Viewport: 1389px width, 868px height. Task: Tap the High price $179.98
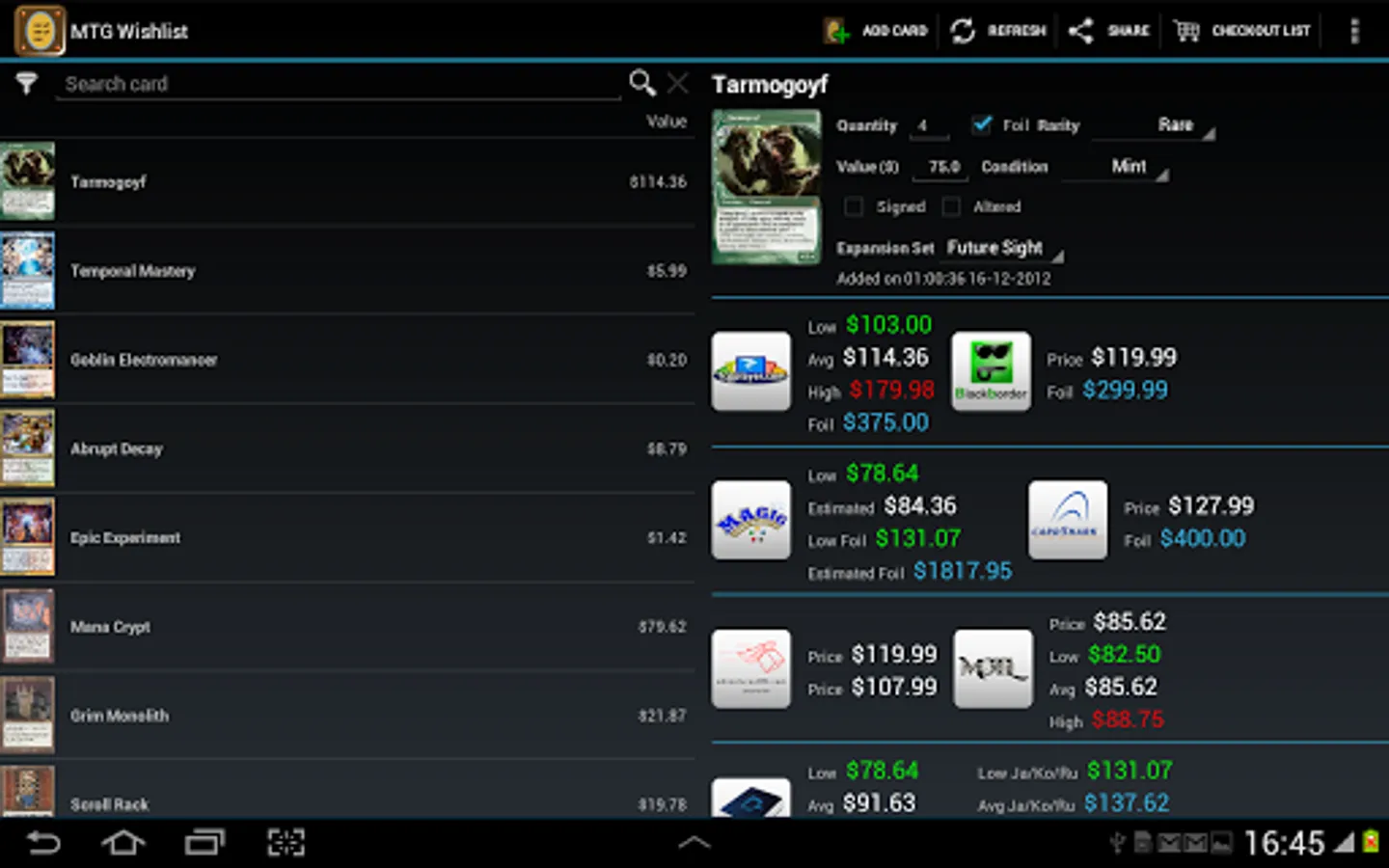point(891,390)
